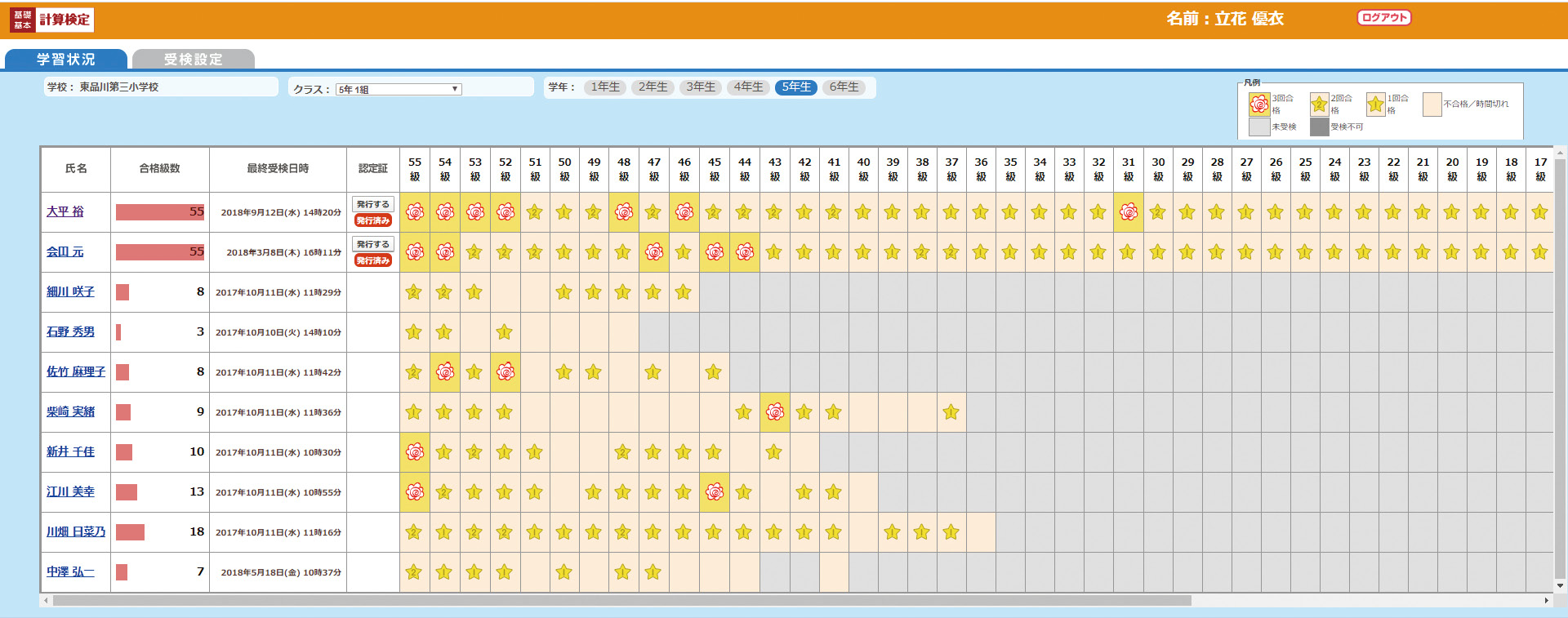
Task: Click 大平 裕's star at 17級
Action: click(1540, 212)
